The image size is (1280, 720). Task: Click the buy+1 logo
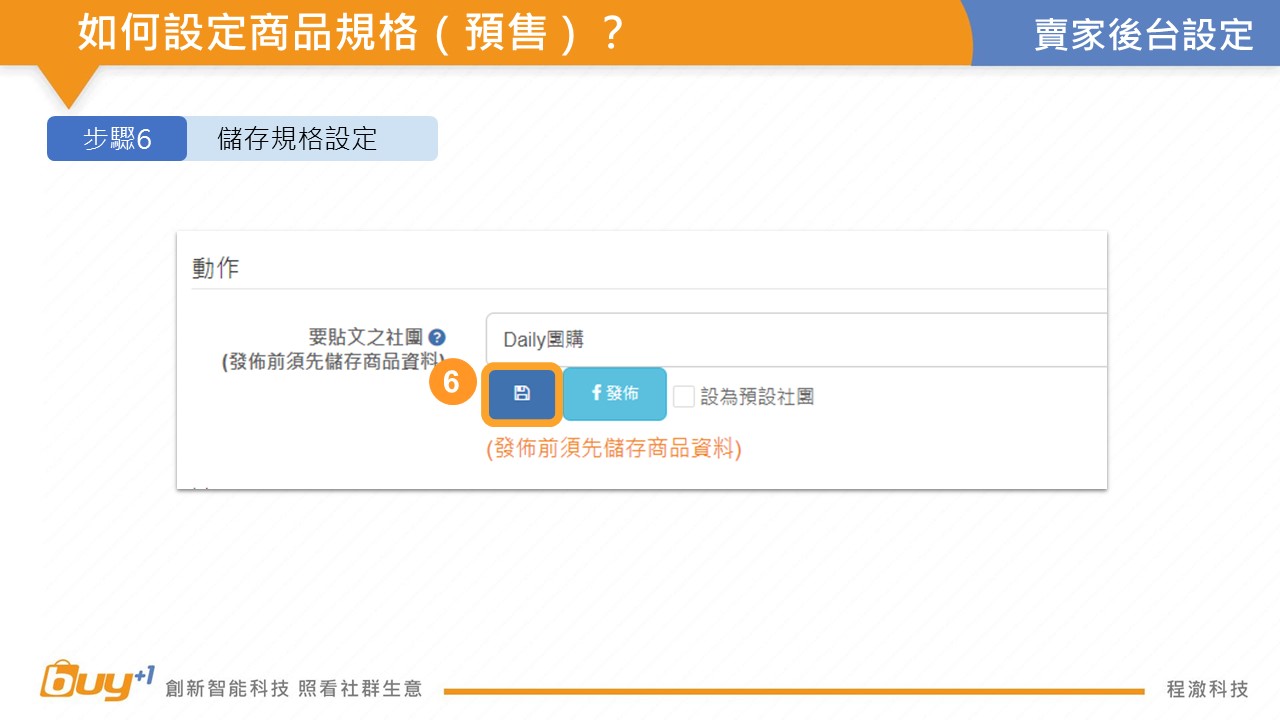click(97, 681)
